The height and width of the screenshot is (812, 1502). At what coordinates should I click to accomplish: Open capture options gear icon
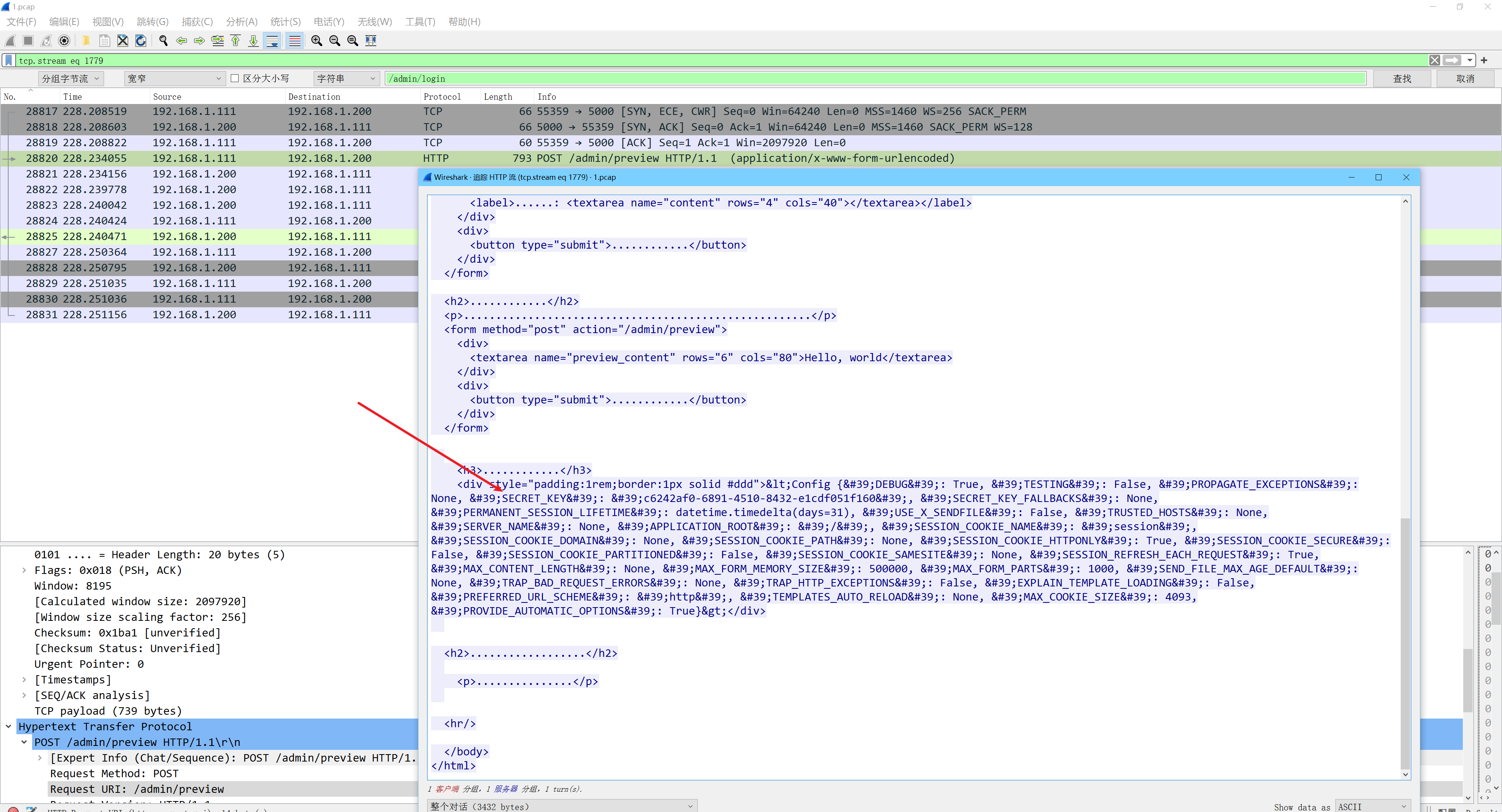[64, 40]
